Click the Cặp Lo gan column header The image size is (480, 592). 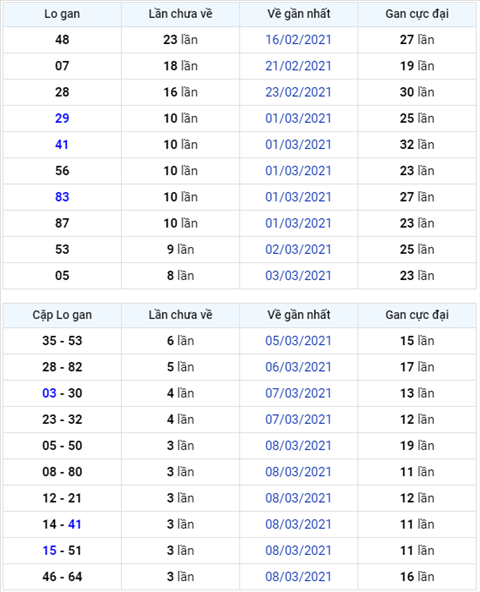tap(62, 315)
